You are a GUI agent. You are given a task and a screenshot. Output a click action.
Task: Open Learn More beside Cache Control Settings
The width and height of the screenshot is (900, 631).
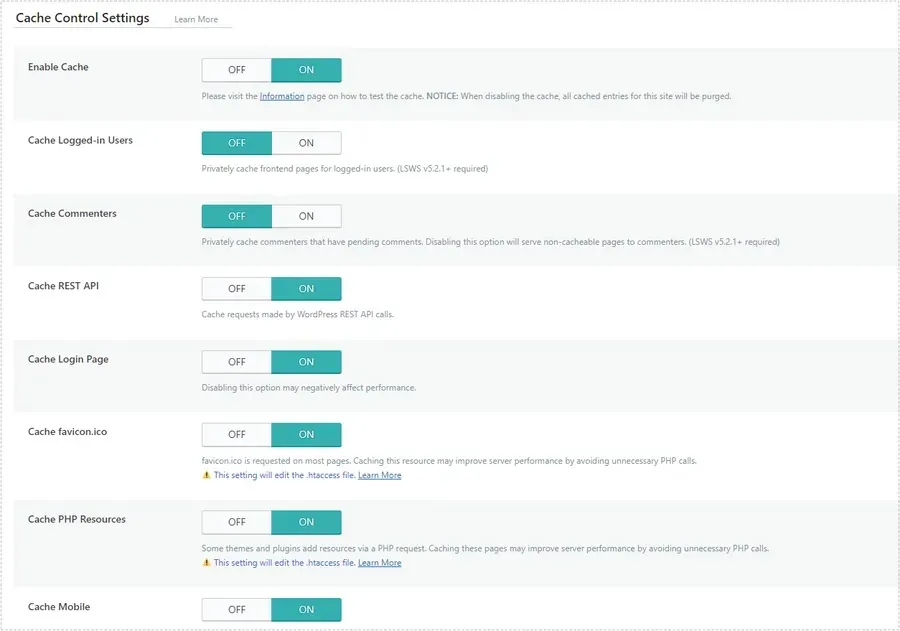coord(196,20)
